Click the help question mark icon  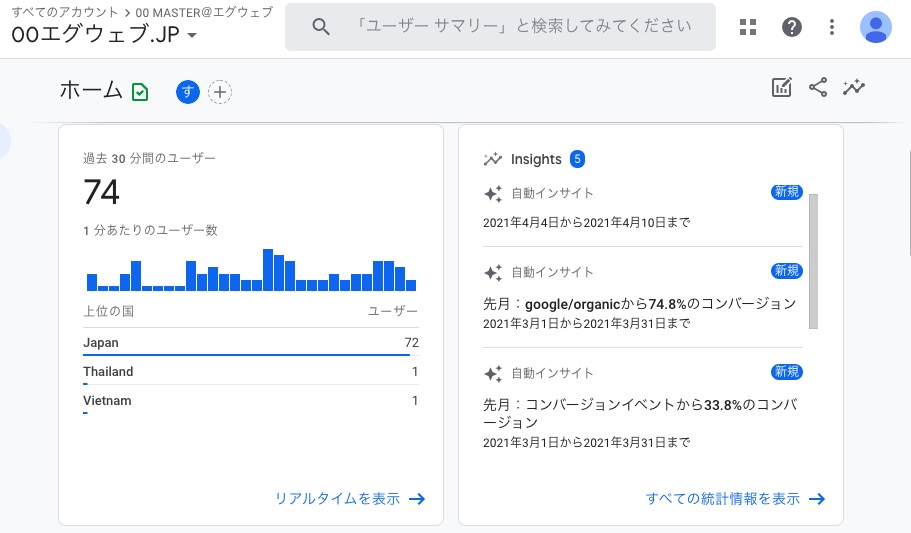pyautogui.click(x=792, y=27)
